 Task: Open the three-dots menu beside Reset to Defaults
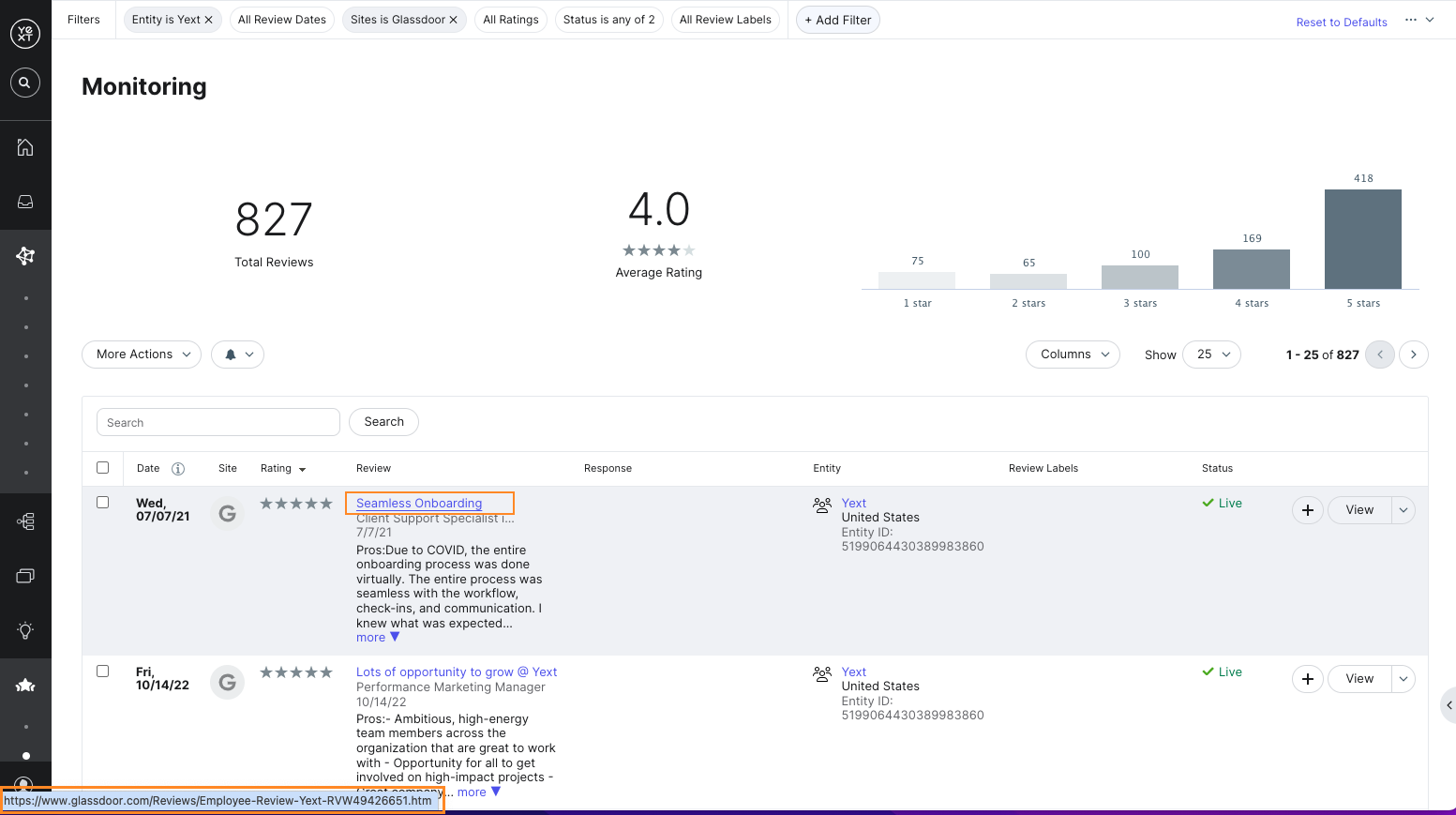(x=1410, y=20)
